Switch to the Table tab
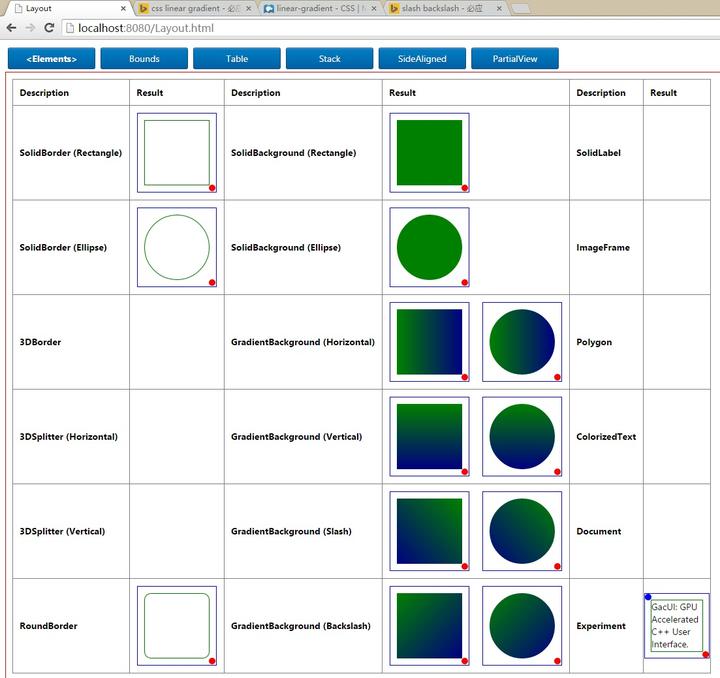Image resolution: width=720 pixels, height=678 pixels. click(x=237, y=59)
